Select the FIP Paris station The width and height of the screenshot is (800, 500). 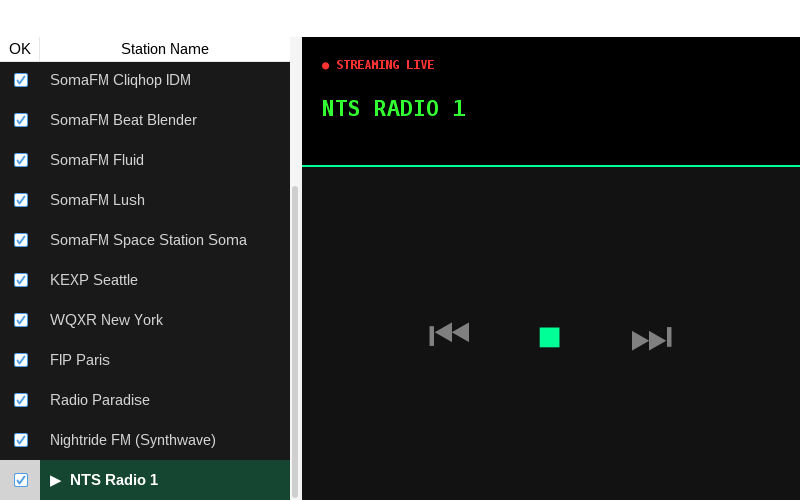point(80,360)
